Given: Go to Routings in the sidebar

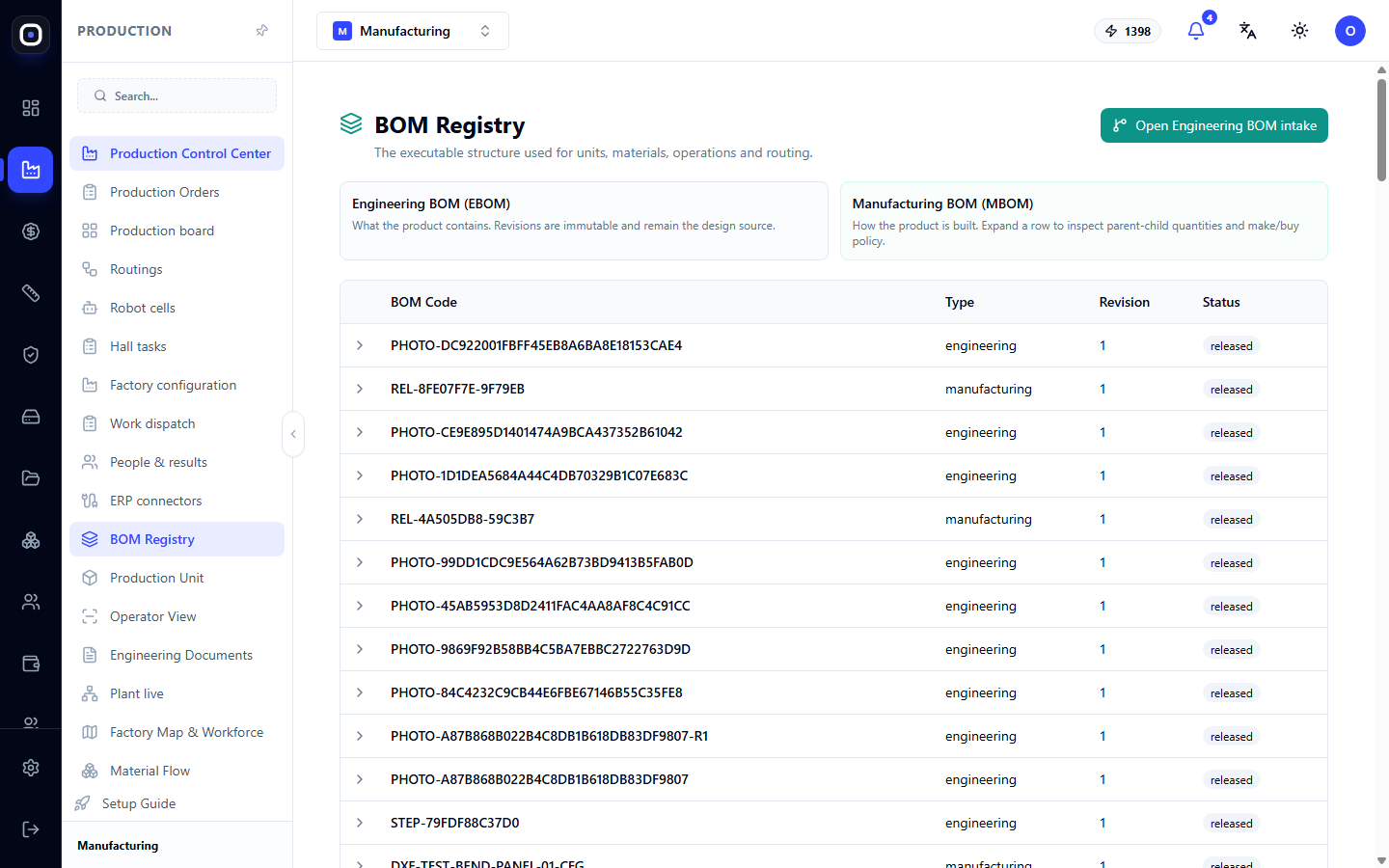Looking at the screenshot, I should (x=177, y=269).
